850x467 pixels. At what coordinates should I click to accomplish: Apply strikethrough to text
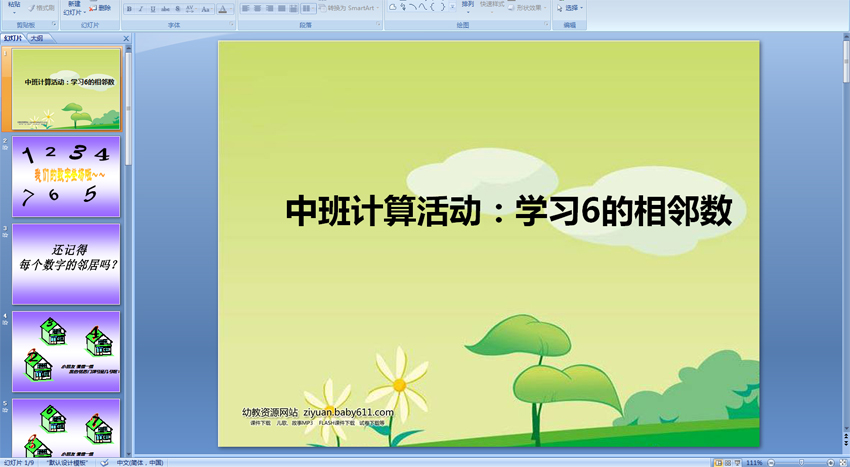(x=165, y=9)
